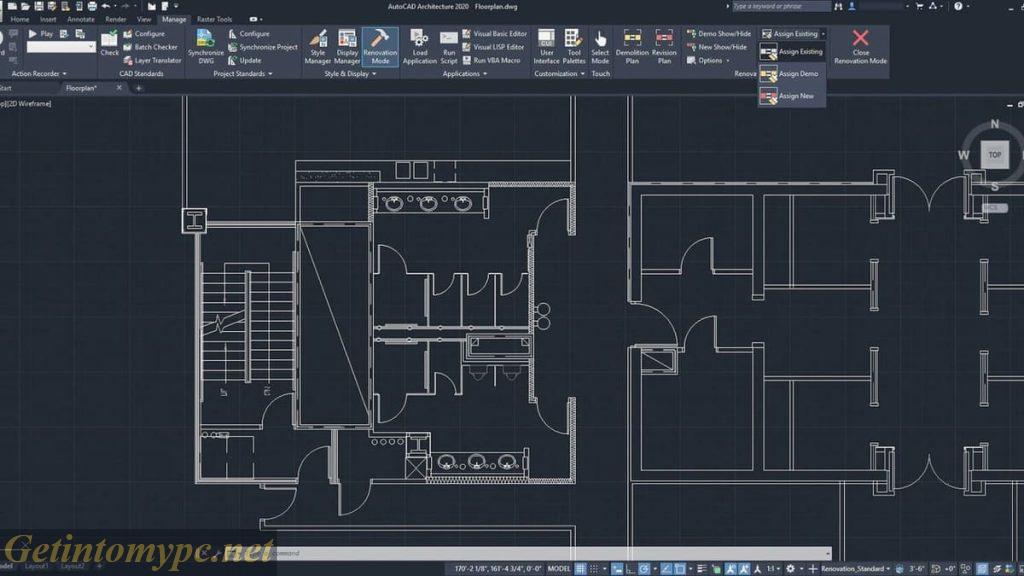Toggle Demo Show/Hide
The height and width of the screenshot is (576, 1024).
[x=718, y=33]
